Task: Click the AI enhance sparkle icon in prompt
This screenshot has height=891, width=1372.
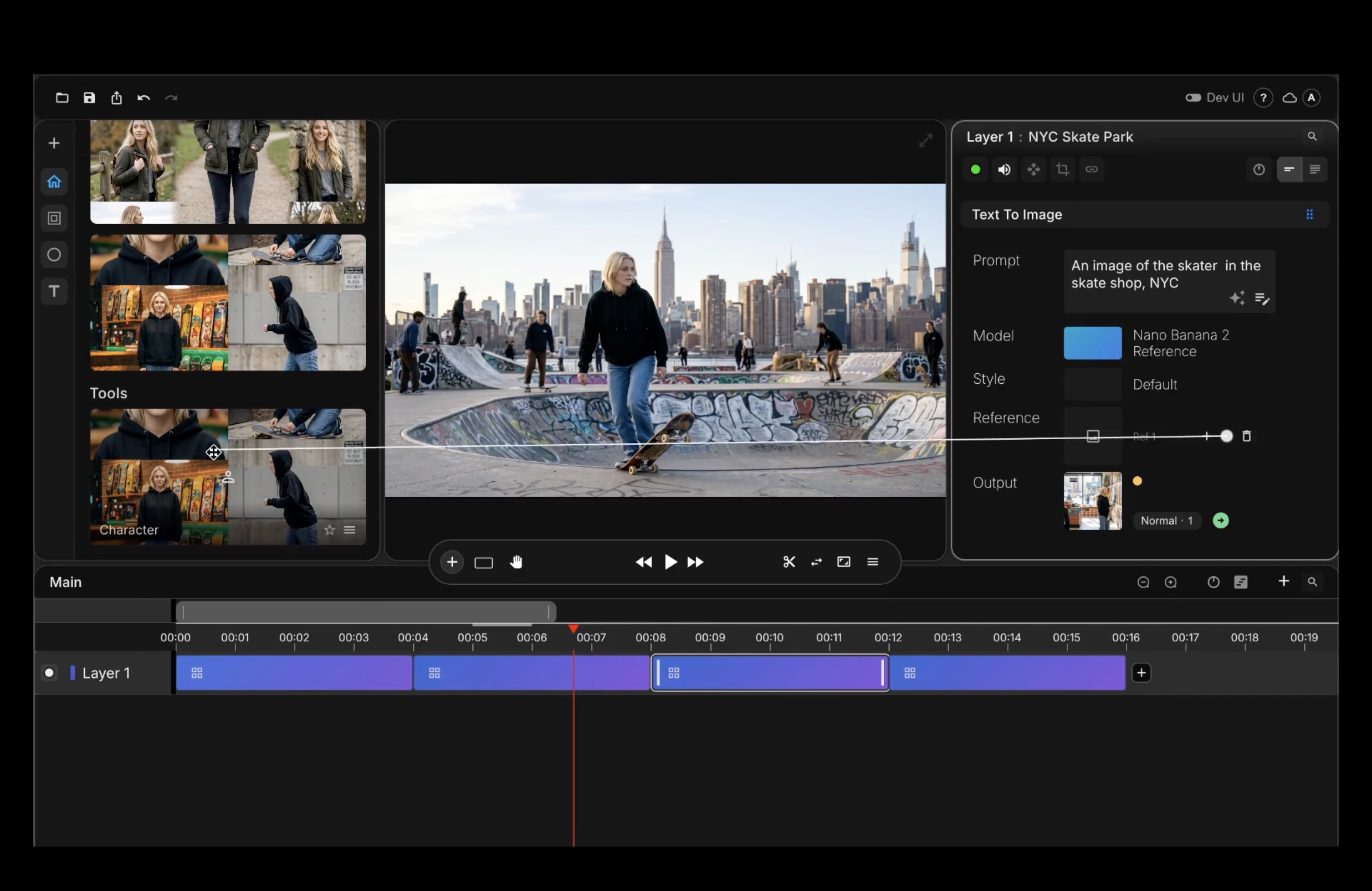Action: coord(1236,298)
